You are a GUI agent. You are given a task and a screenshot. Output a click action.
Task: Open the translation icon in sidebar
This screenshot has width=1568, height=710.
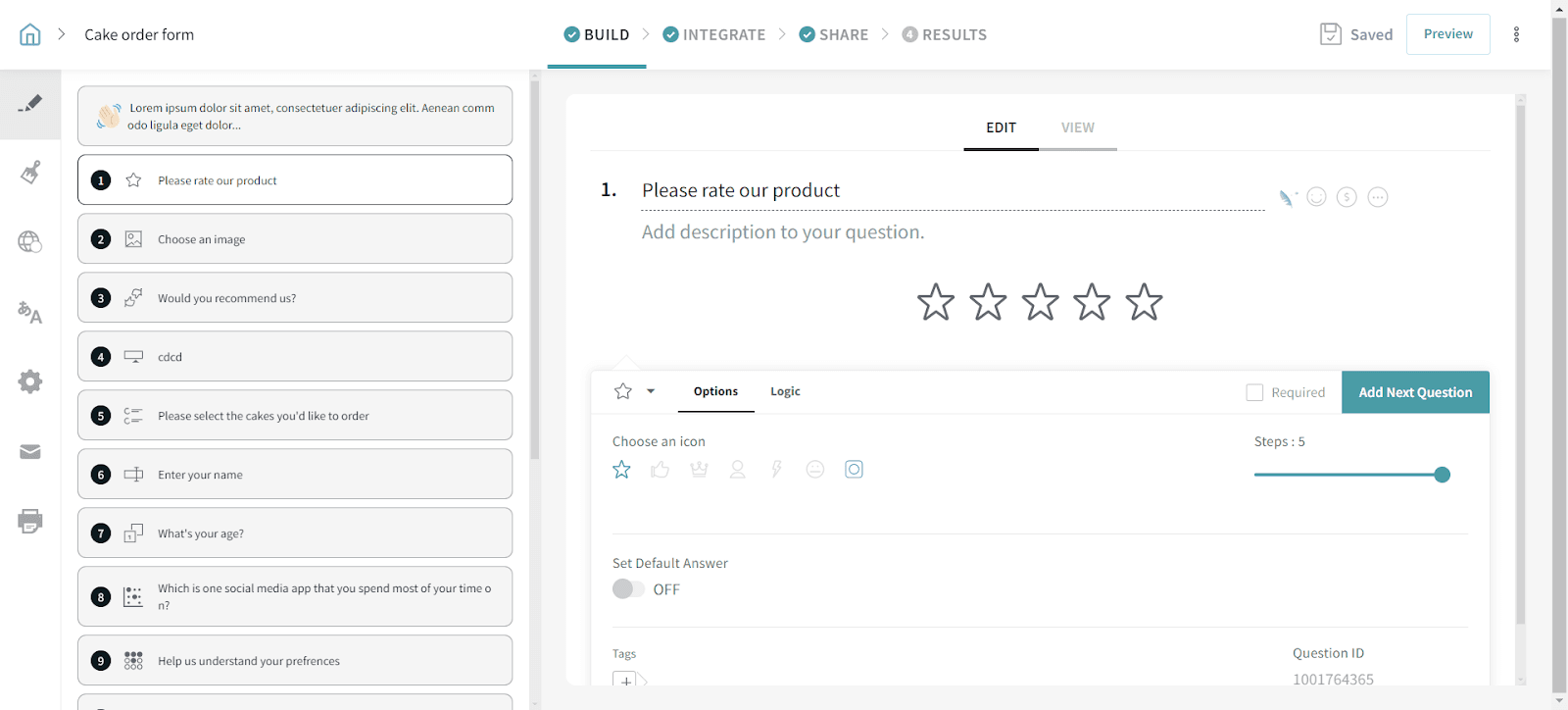coord(30,313)
